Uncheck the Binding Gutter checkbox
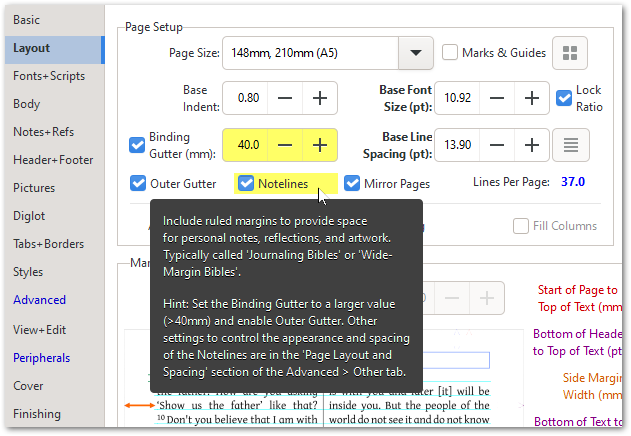Viewport: 631px width, 436px height. click(x=137, y=145)
